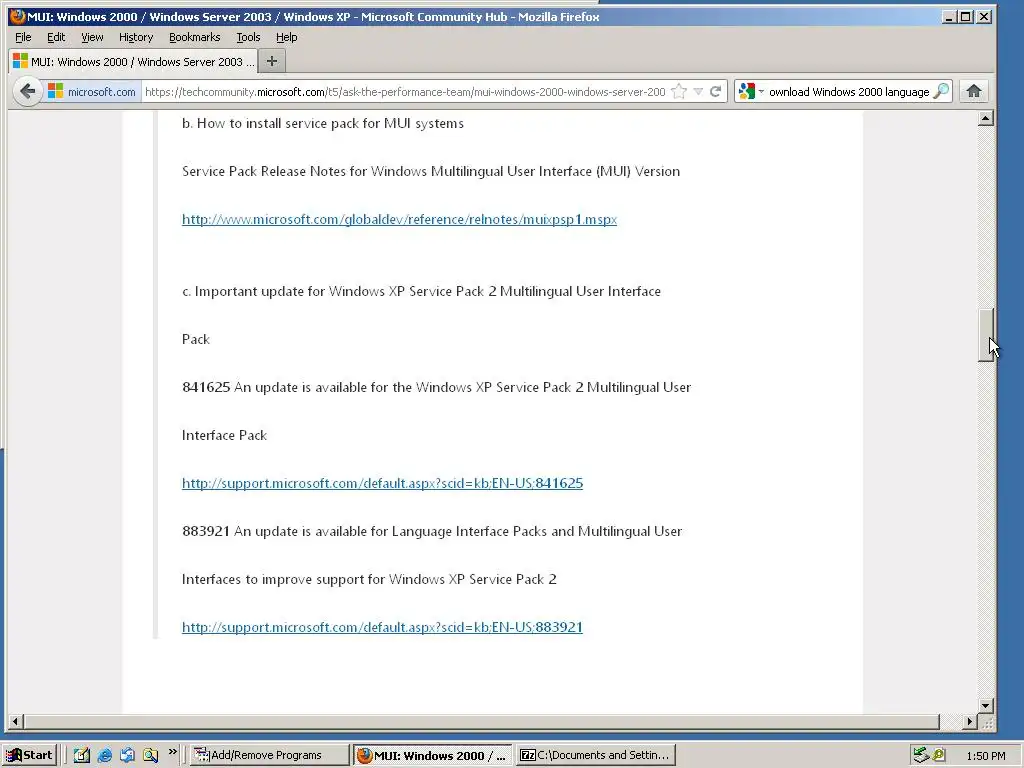Click the "883921 An update is available" text
The image size is (1024, 768).
432,531
